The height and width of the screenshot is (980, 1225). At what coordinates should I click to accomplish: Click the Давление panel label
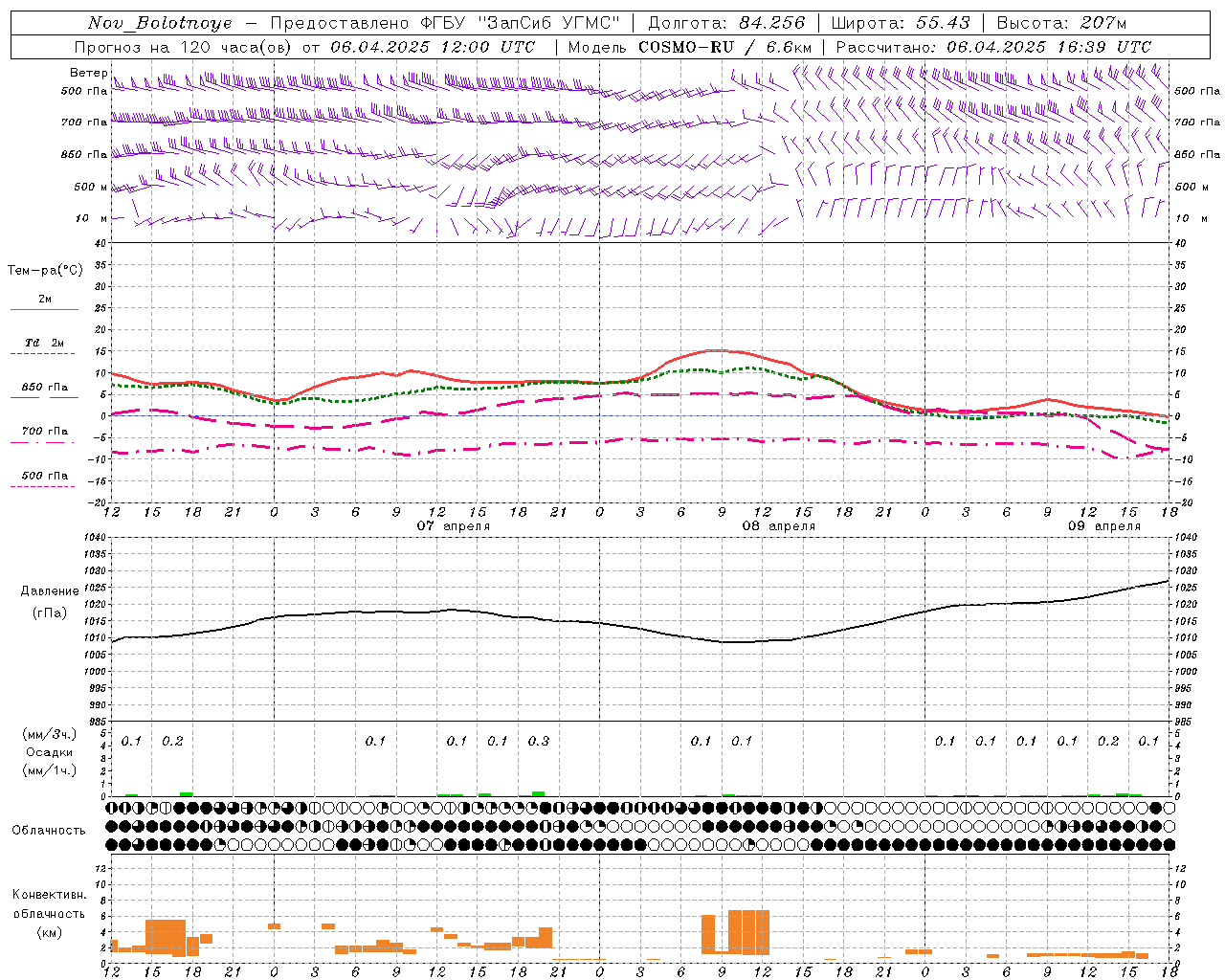tap(50, 590)
